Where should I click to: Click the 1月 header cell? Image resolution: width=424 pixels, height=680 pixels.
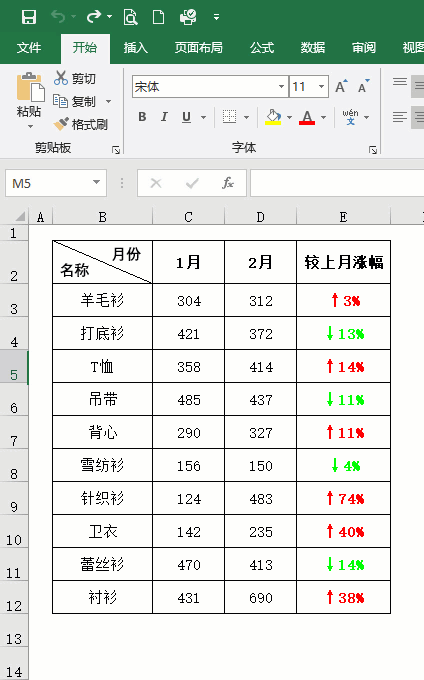(188, 262)
